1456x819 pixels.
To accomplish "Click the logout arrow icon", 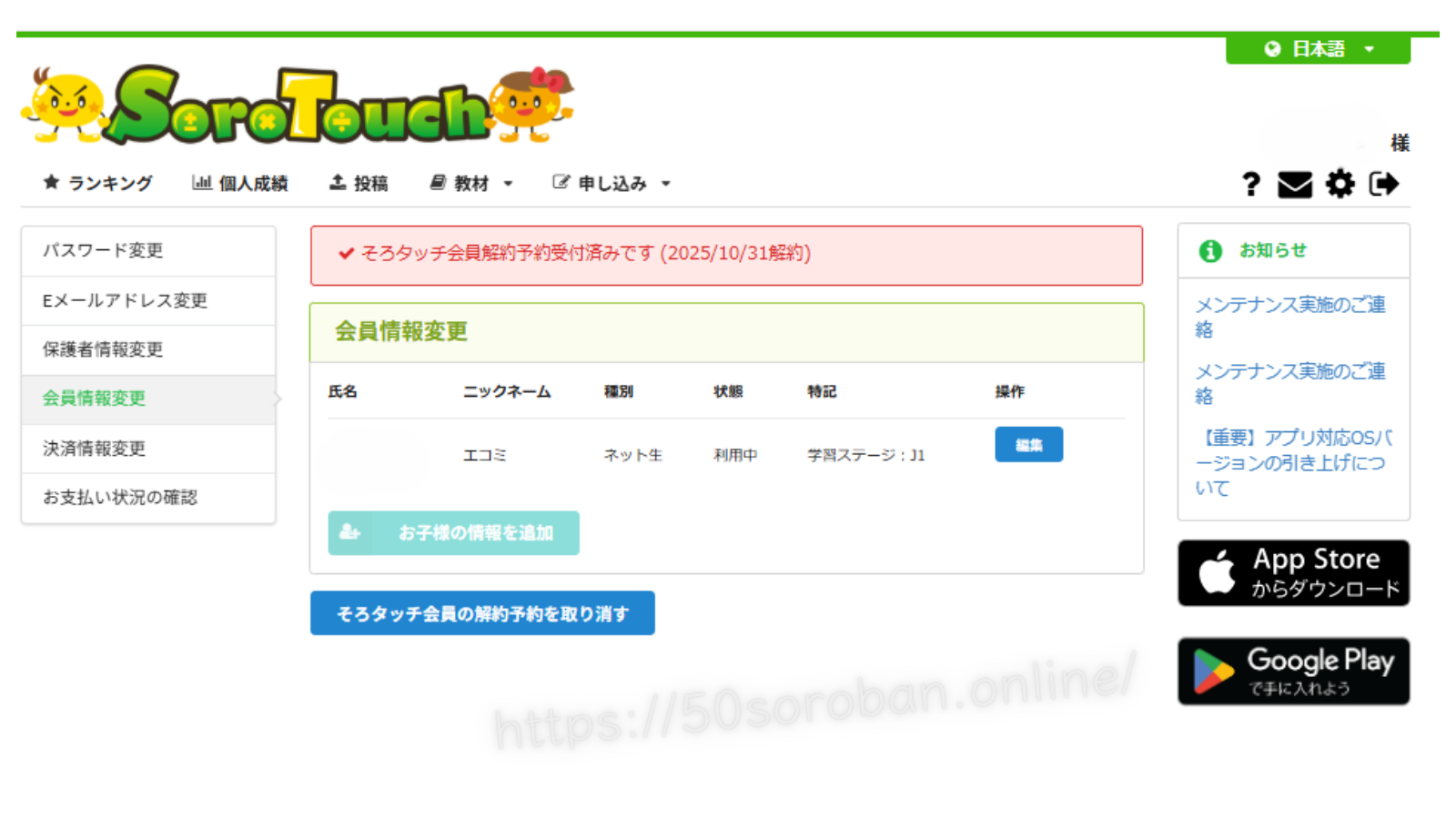I will (x=1383, y=185).
